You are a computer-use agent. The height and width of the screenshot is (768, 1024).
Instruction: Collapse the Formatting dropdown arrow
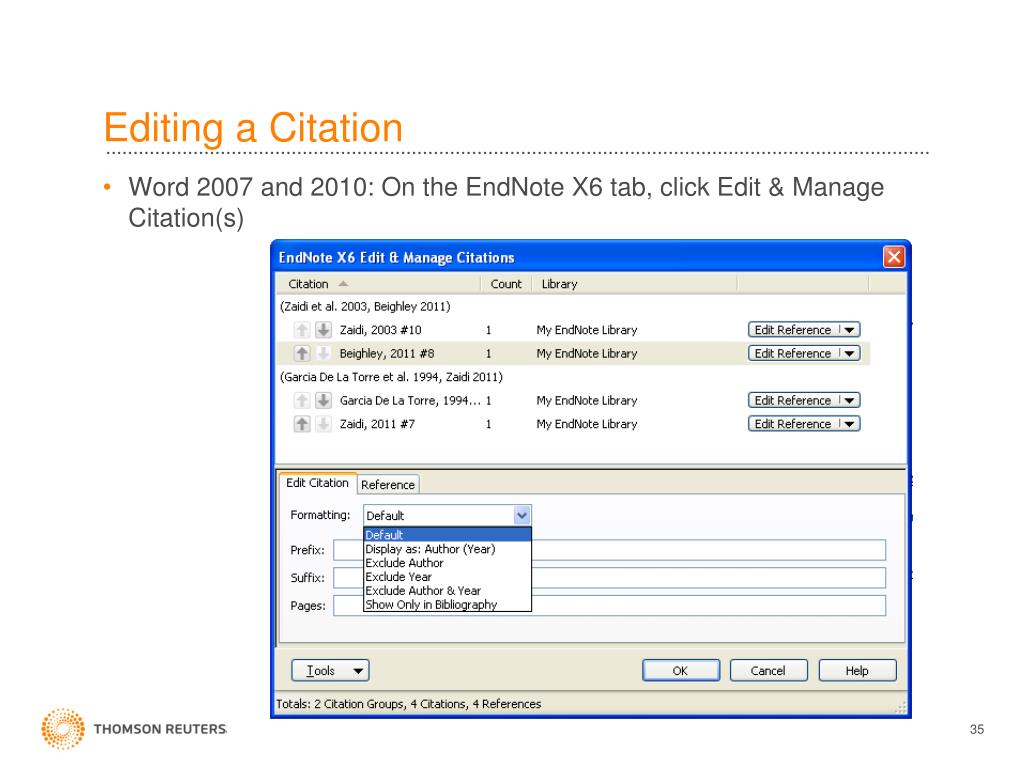522,515
